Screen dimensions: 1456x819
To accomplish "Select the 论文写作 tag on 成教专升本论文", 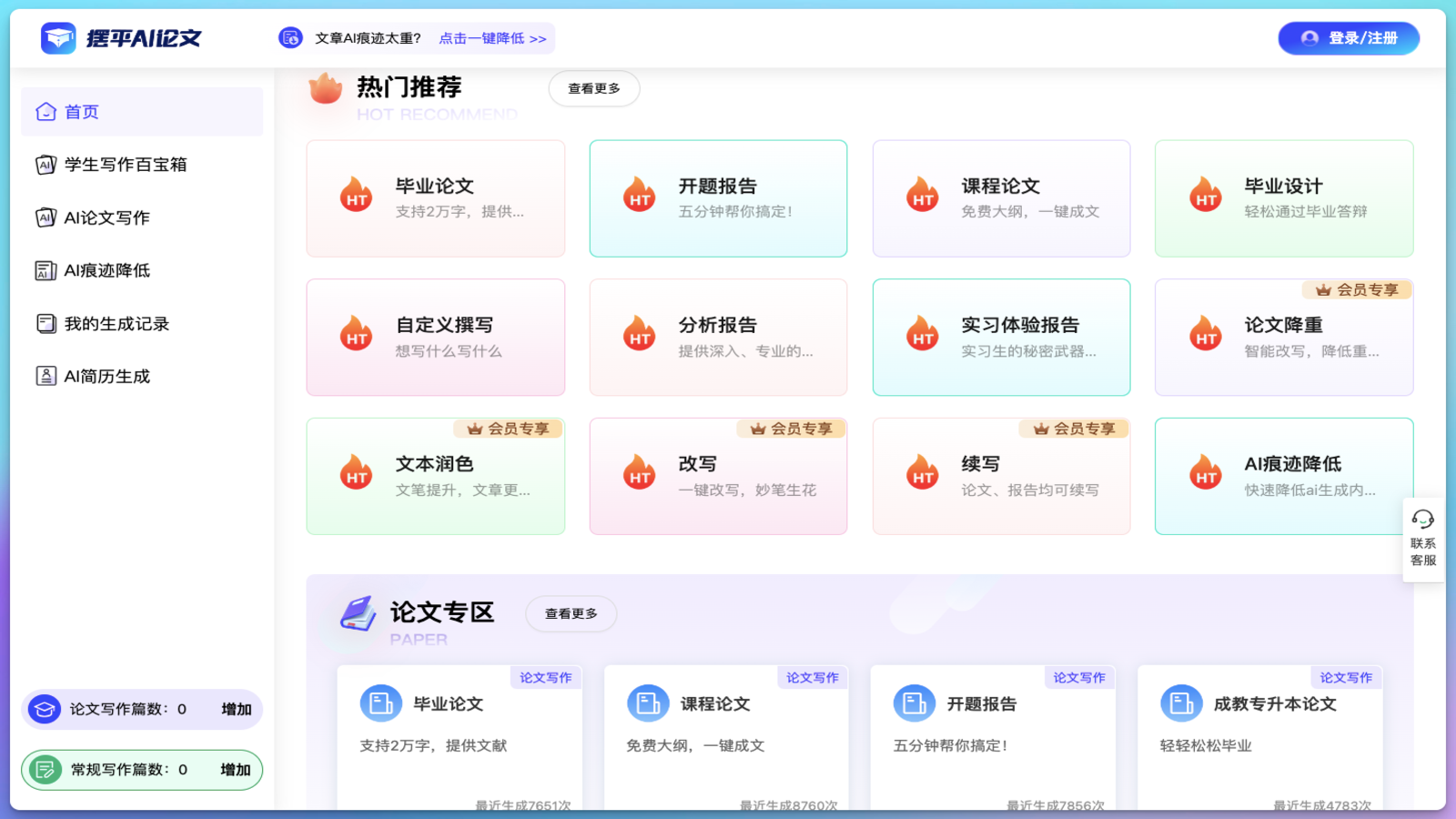I will pyautogui.click(x=1345, y=677).
